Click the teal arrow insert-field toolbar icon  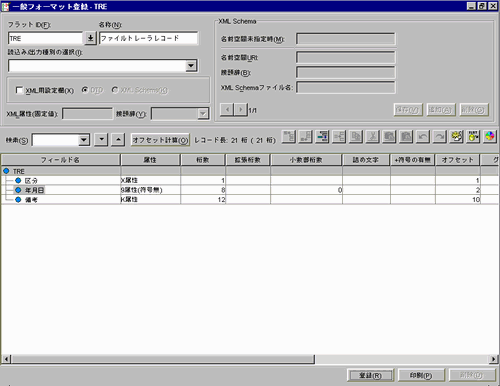322,137
